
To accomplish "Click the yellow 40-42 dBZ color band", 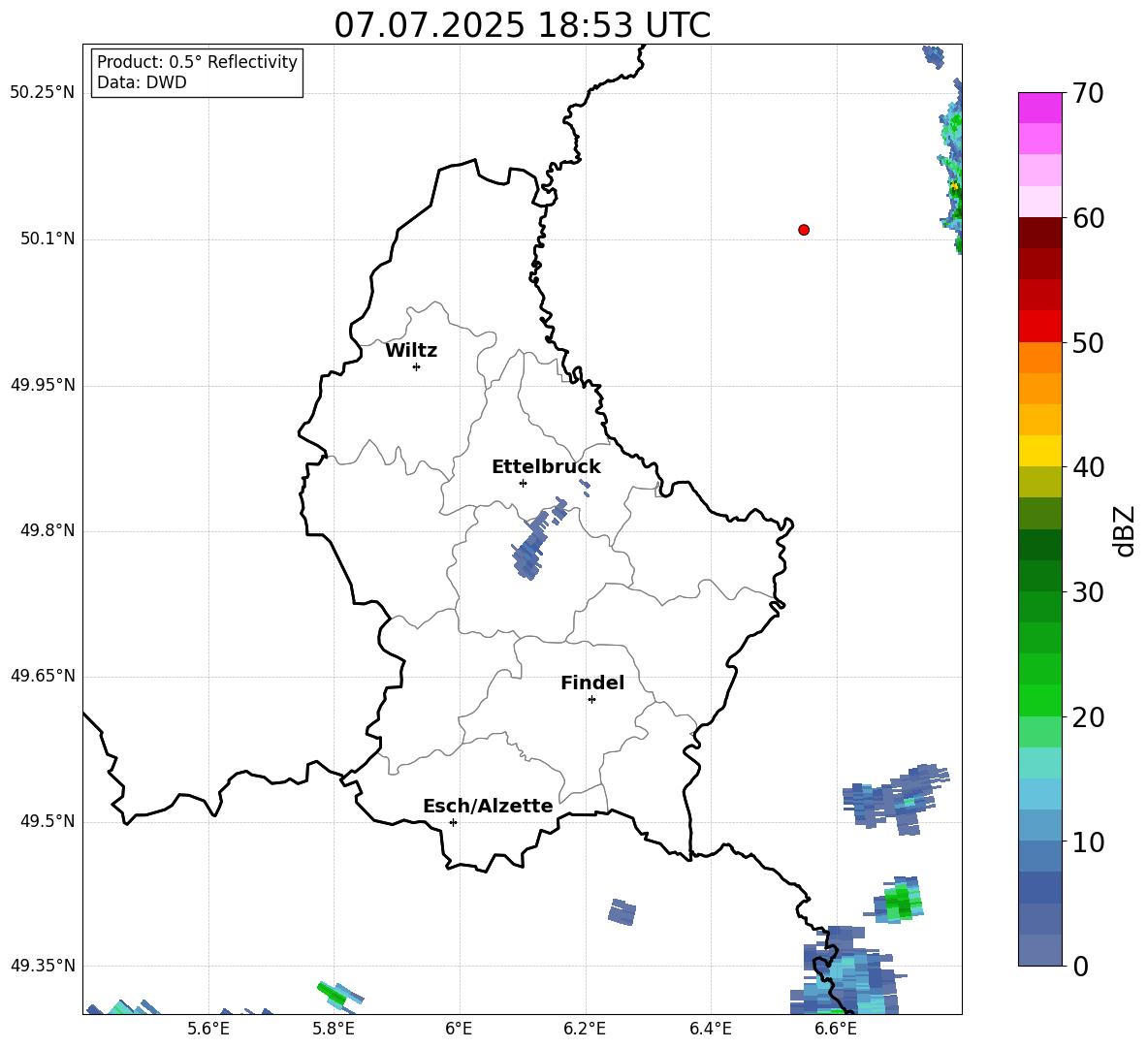I will point(1039,451).
